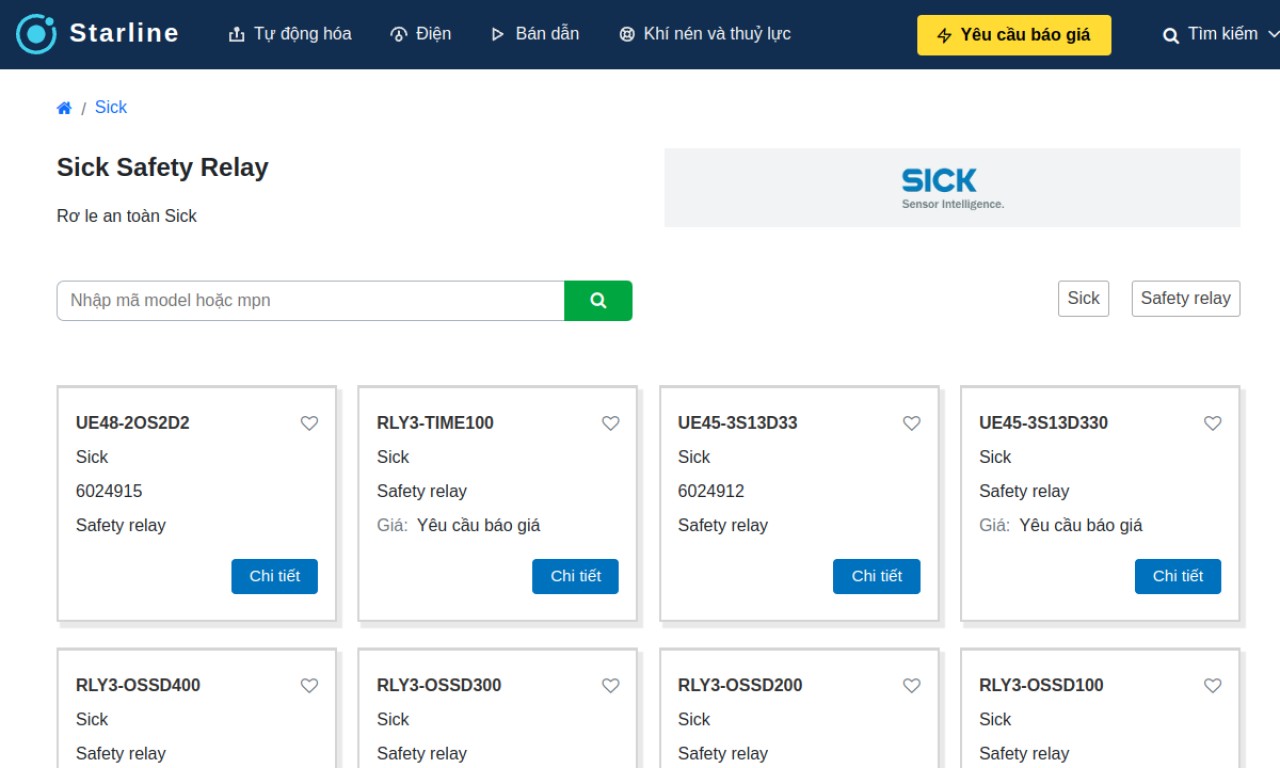
Task: Click heart icon on RLY3-OSSD400 card
Action: click(309, 685)
